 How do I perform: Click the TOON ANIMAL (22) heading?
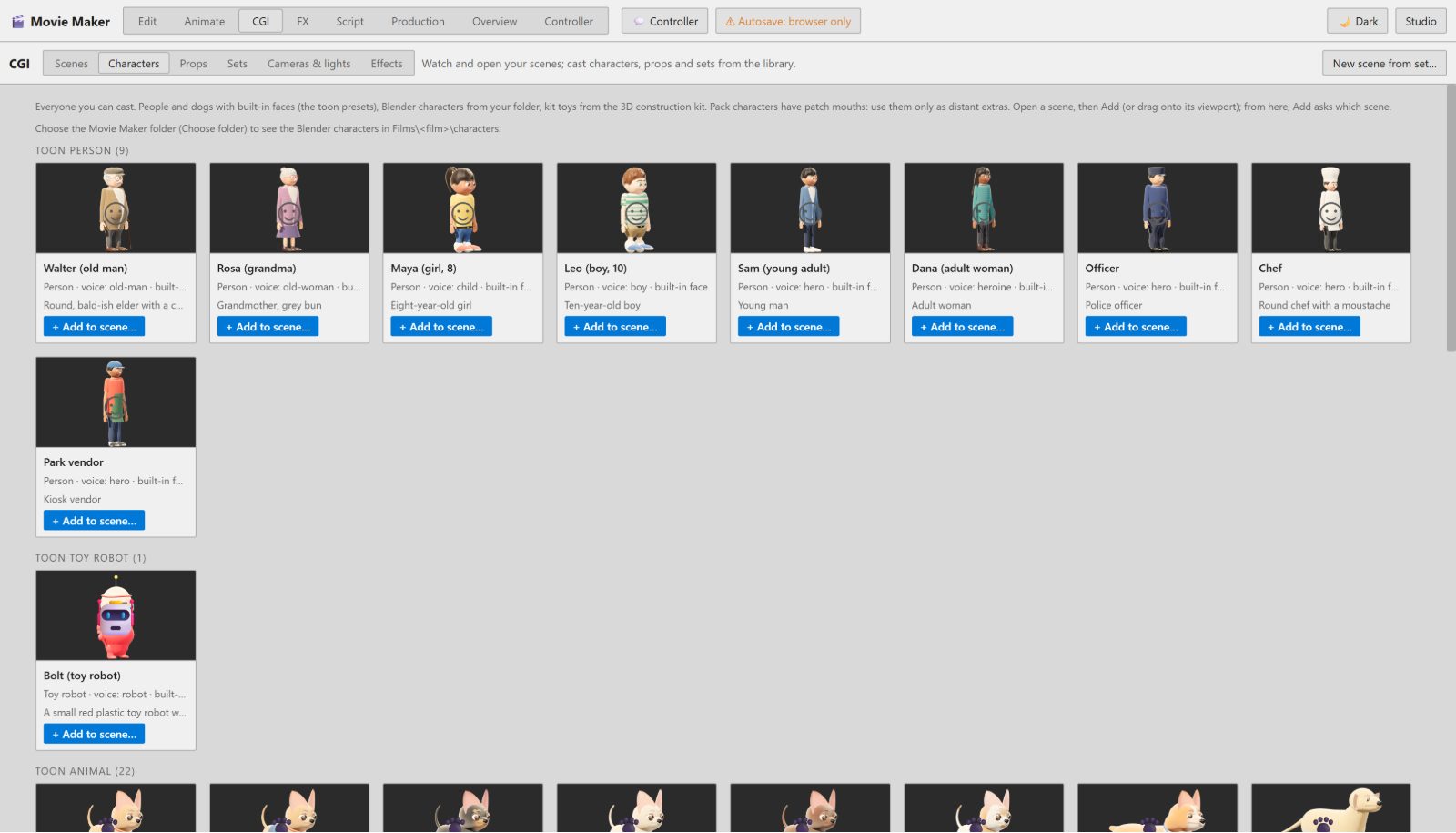coord(85,771)
